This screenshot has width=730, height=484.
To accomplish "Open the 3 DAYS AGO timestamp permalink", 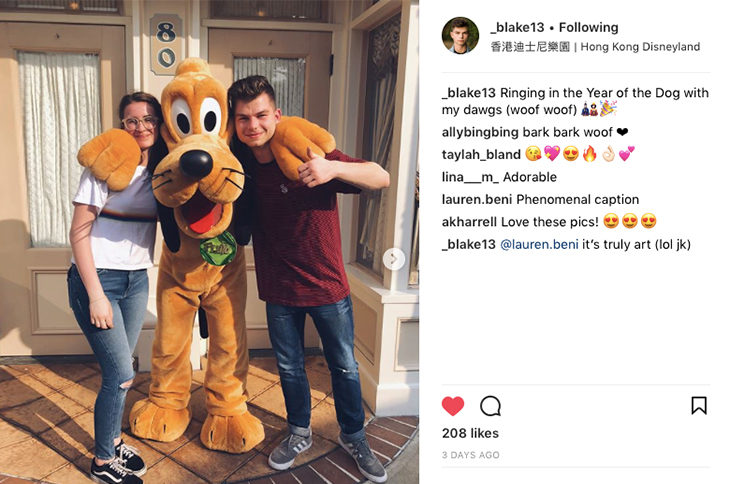I will (471, 455).
